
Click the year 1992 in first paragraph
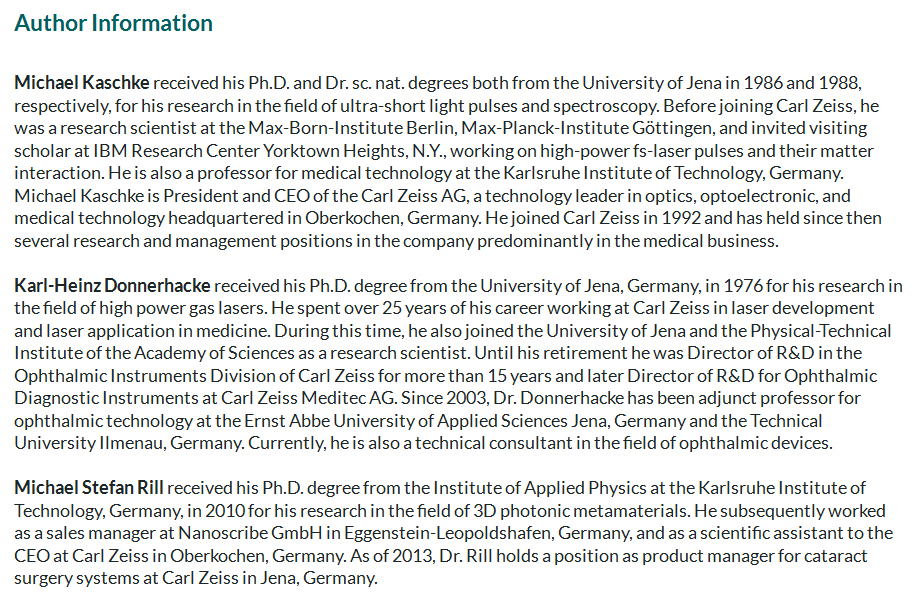click(681, 218)
